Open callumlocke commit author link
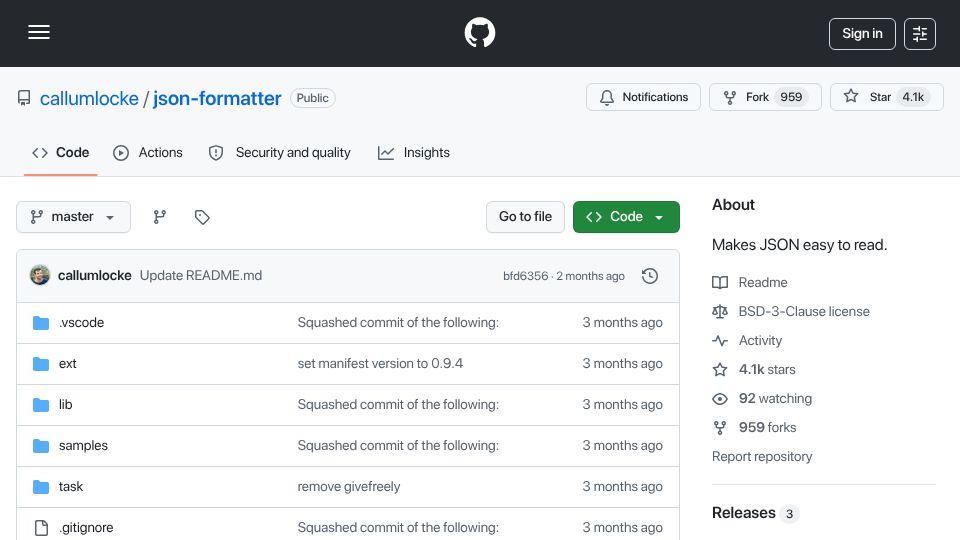Image resolution: width=960 pixels, height=540 pixels. click(x=95, y=276)
